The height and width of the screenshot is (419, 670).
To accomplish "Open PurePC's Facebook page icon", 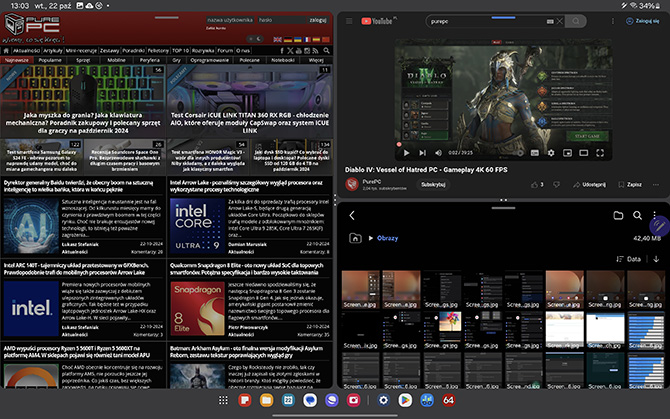I will (x=282, y=50).
